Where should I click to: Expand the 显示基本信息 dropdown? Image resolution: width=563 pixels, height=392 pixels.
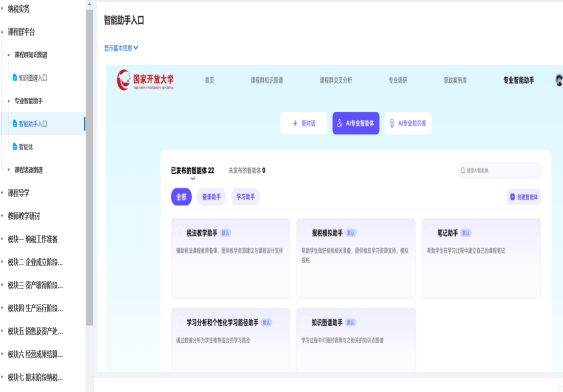point(121,48)
